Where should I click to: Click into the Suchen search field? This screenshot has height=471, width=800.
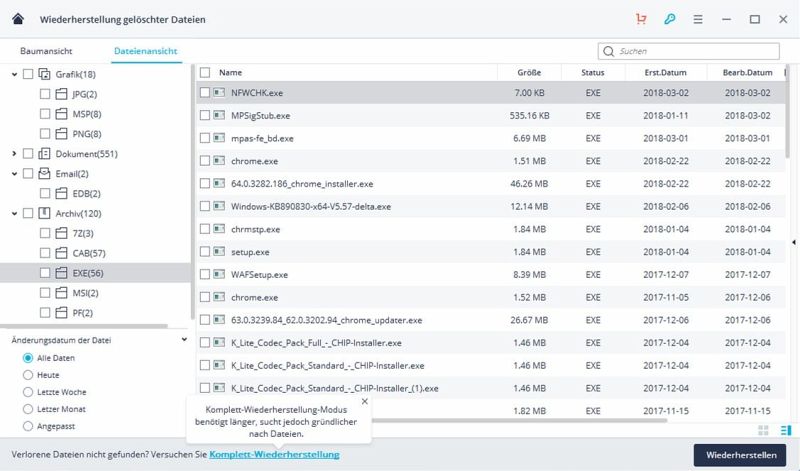(700, 50)
